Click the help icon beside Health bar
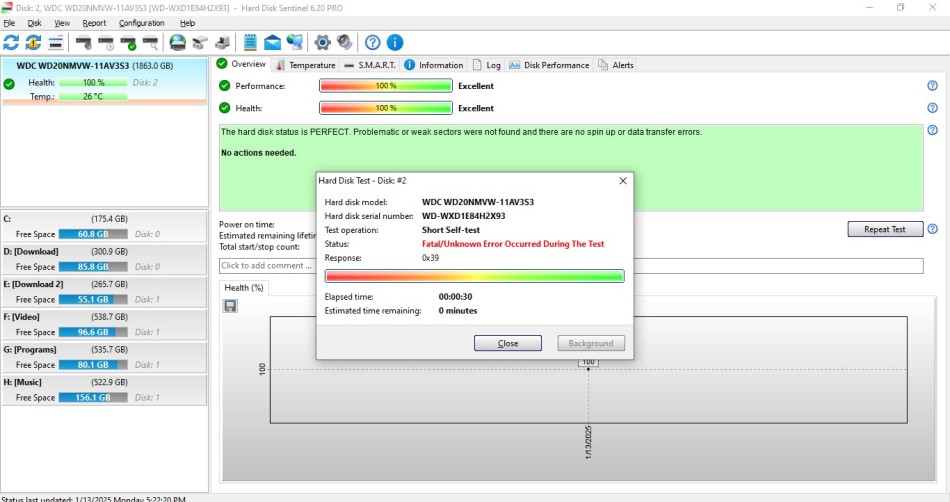 pos(932,108)
